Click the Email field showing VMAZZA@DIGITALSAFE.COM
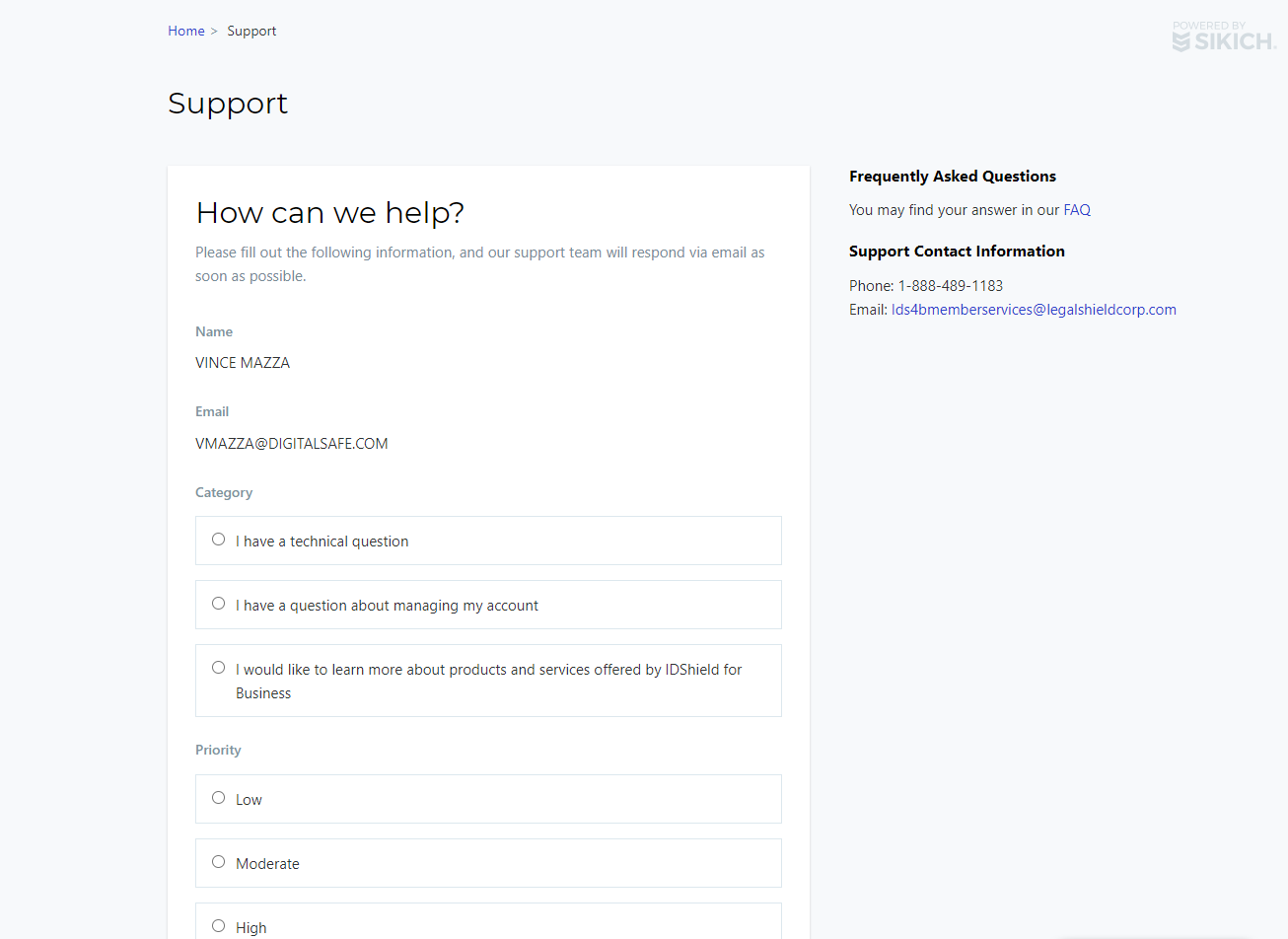The width and height of the screenshot is (1288, 939). coord(292,443)
